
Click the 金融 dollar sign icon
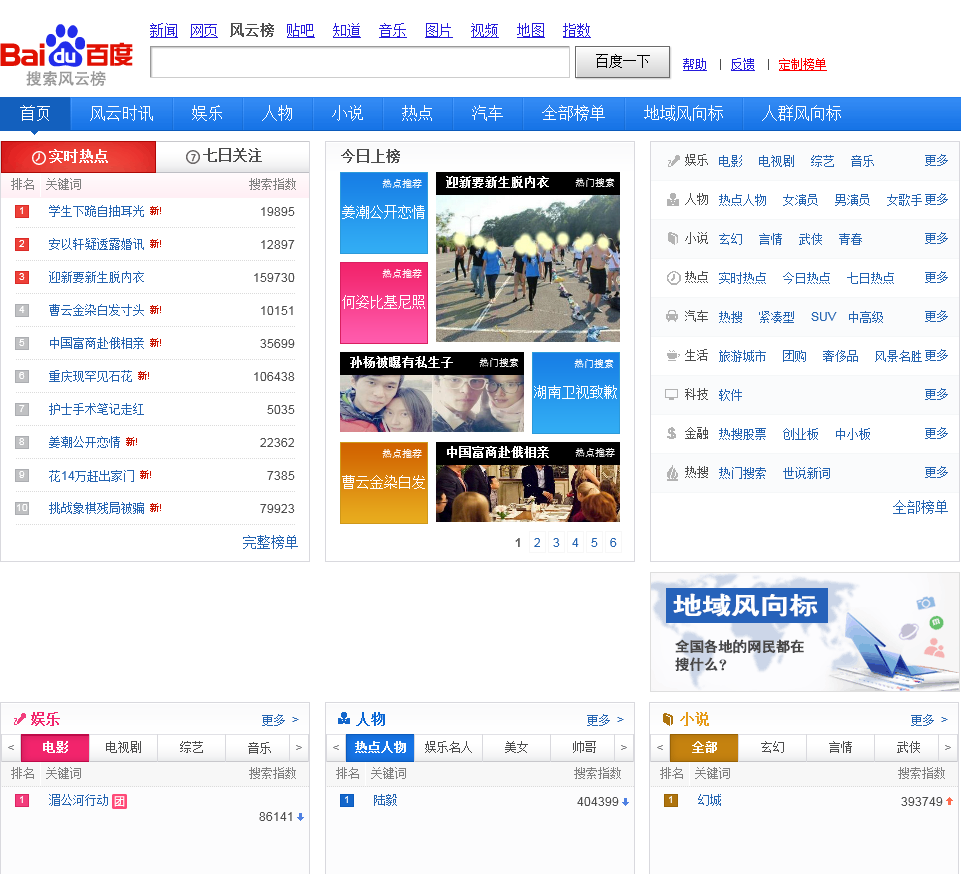pyautogui.click(x=672, y=434)
